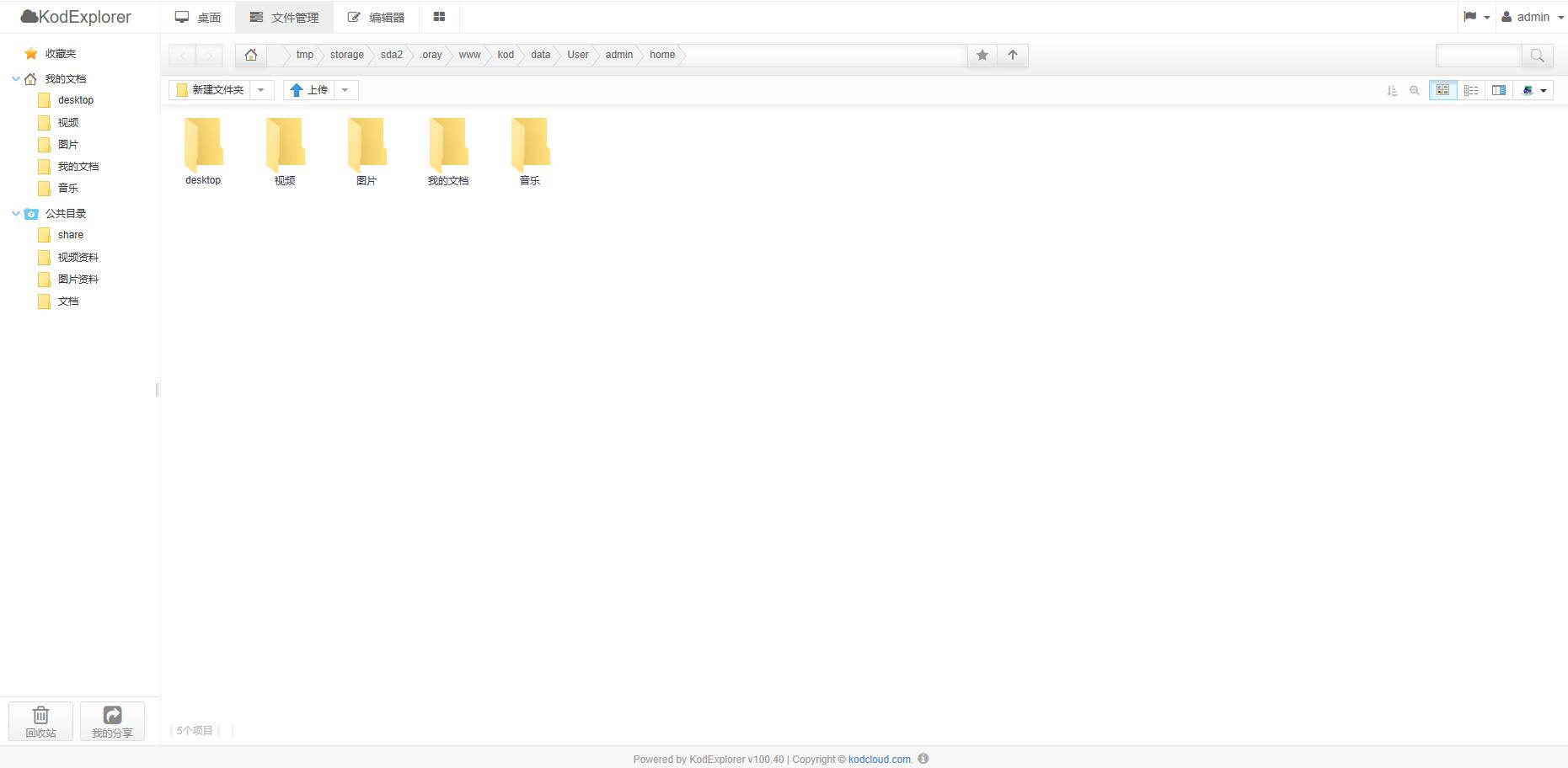Select the 图片 folder in the file pane
This screenshot has height=768, width=1568.
point(367,152)
